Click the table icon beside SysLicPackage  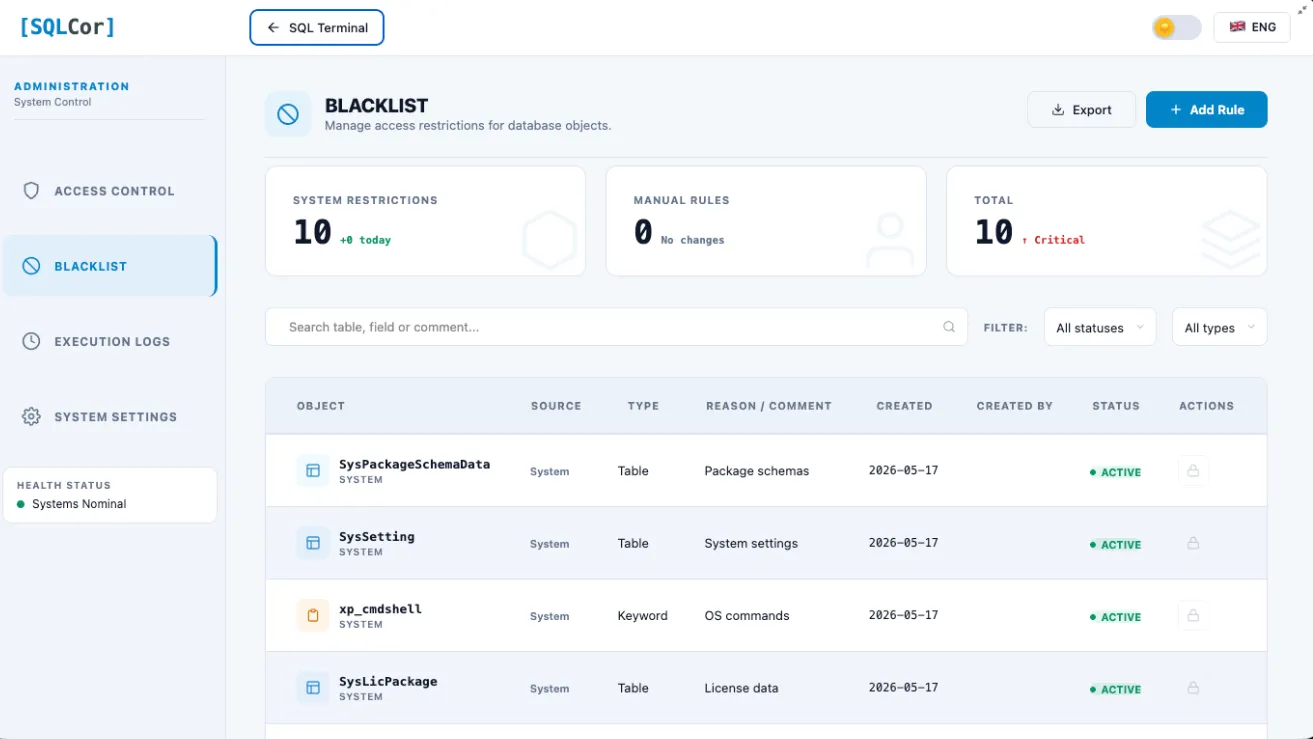(313, 688)
